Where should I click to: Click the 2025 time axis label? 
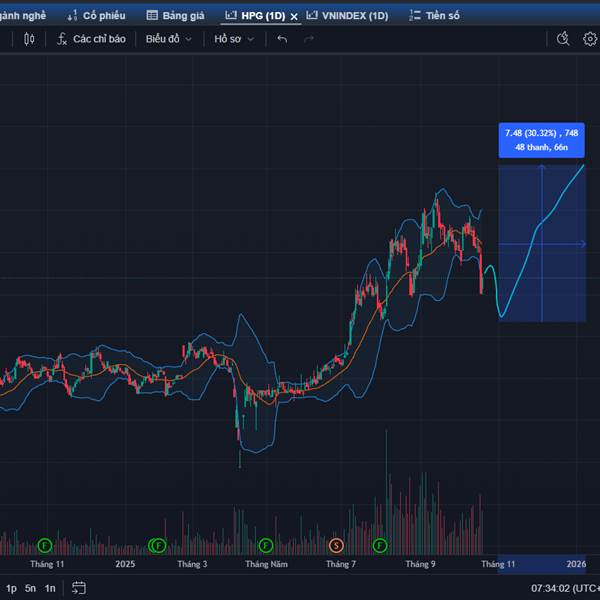coord(125,564)
